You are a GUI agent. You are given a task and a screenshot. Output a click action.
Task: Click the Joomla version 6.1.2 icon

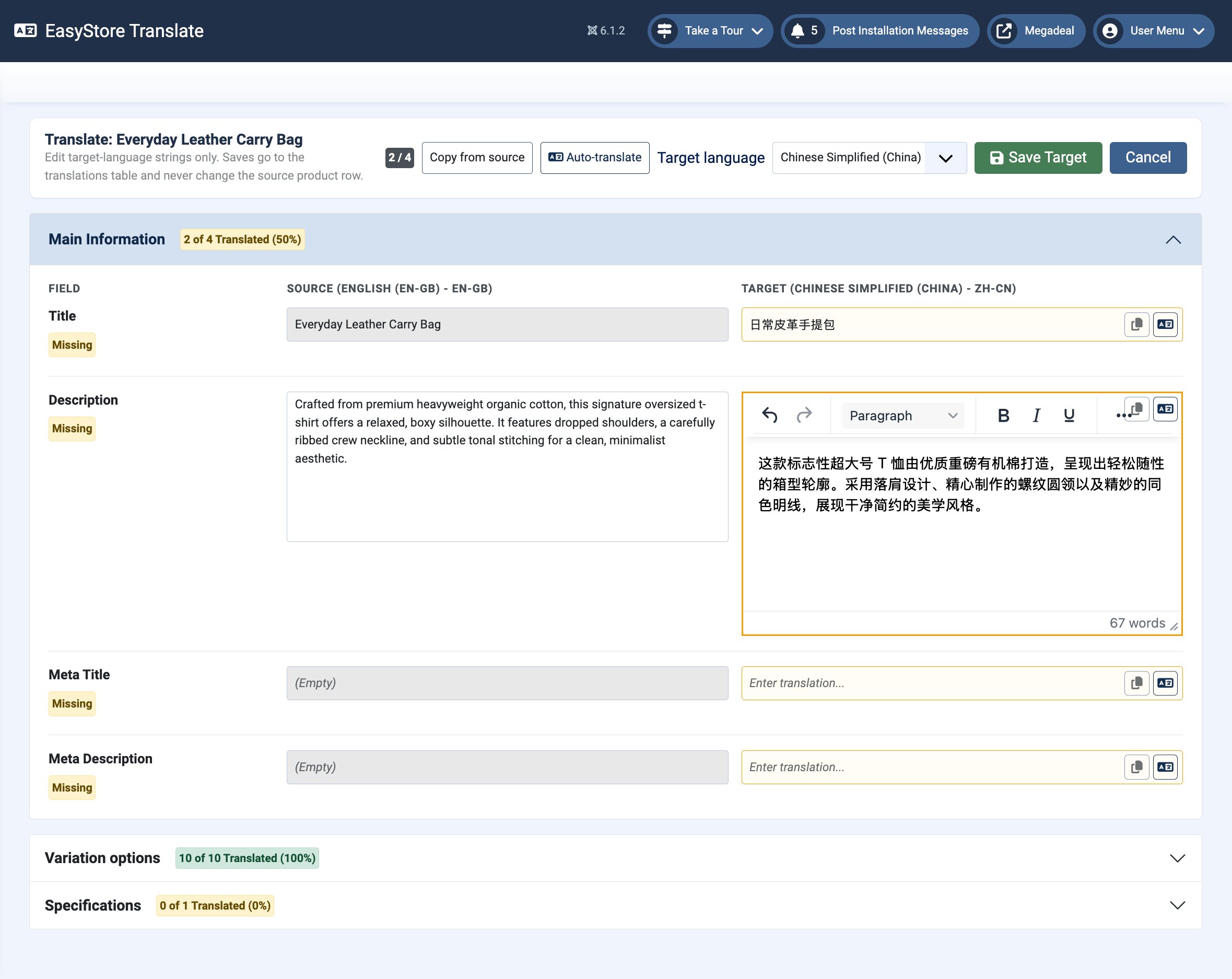click(x=592, y=30)
